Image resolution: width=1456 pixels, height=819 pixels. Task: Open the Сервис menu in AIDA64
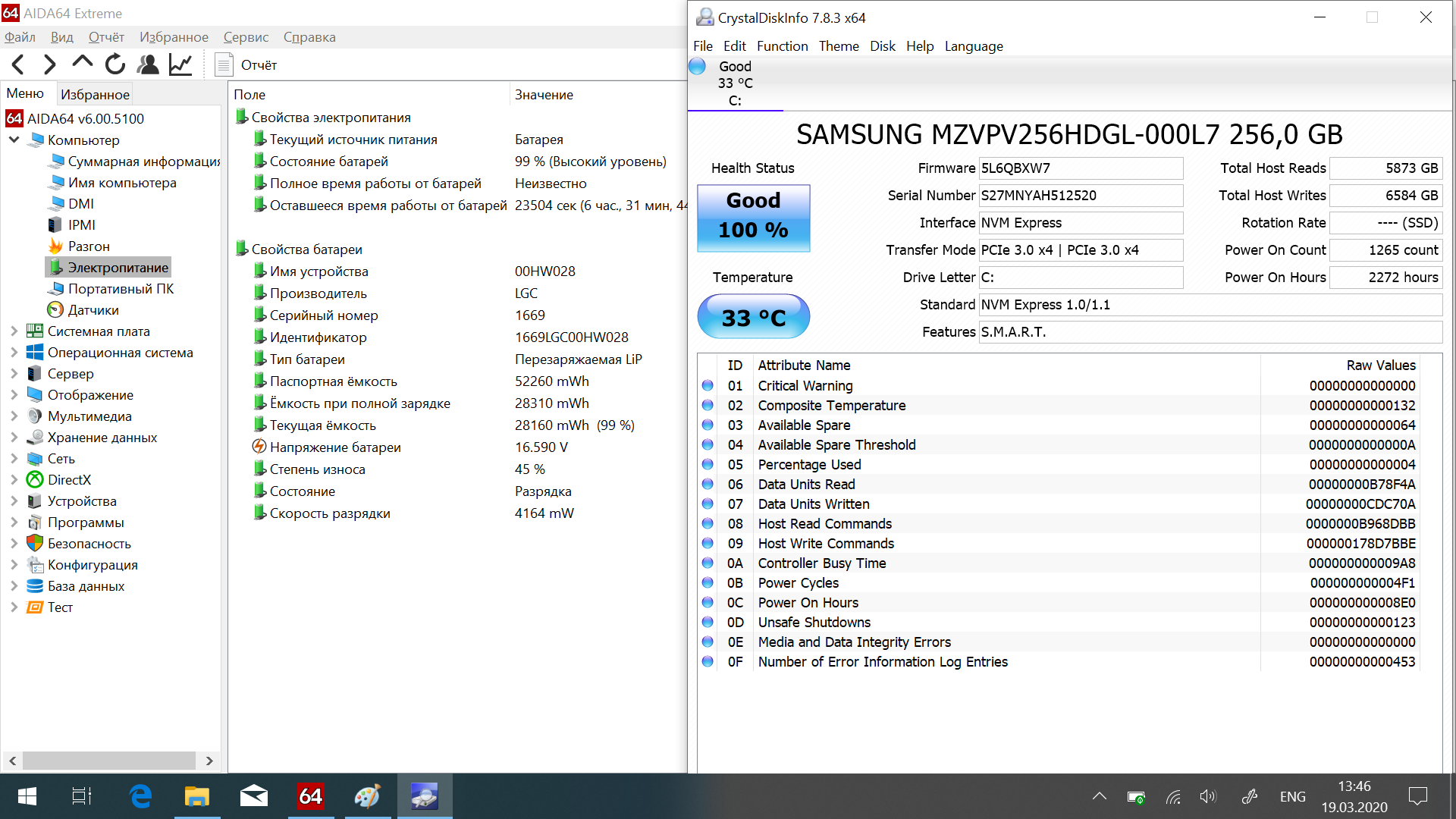click(x=246, y=37)
